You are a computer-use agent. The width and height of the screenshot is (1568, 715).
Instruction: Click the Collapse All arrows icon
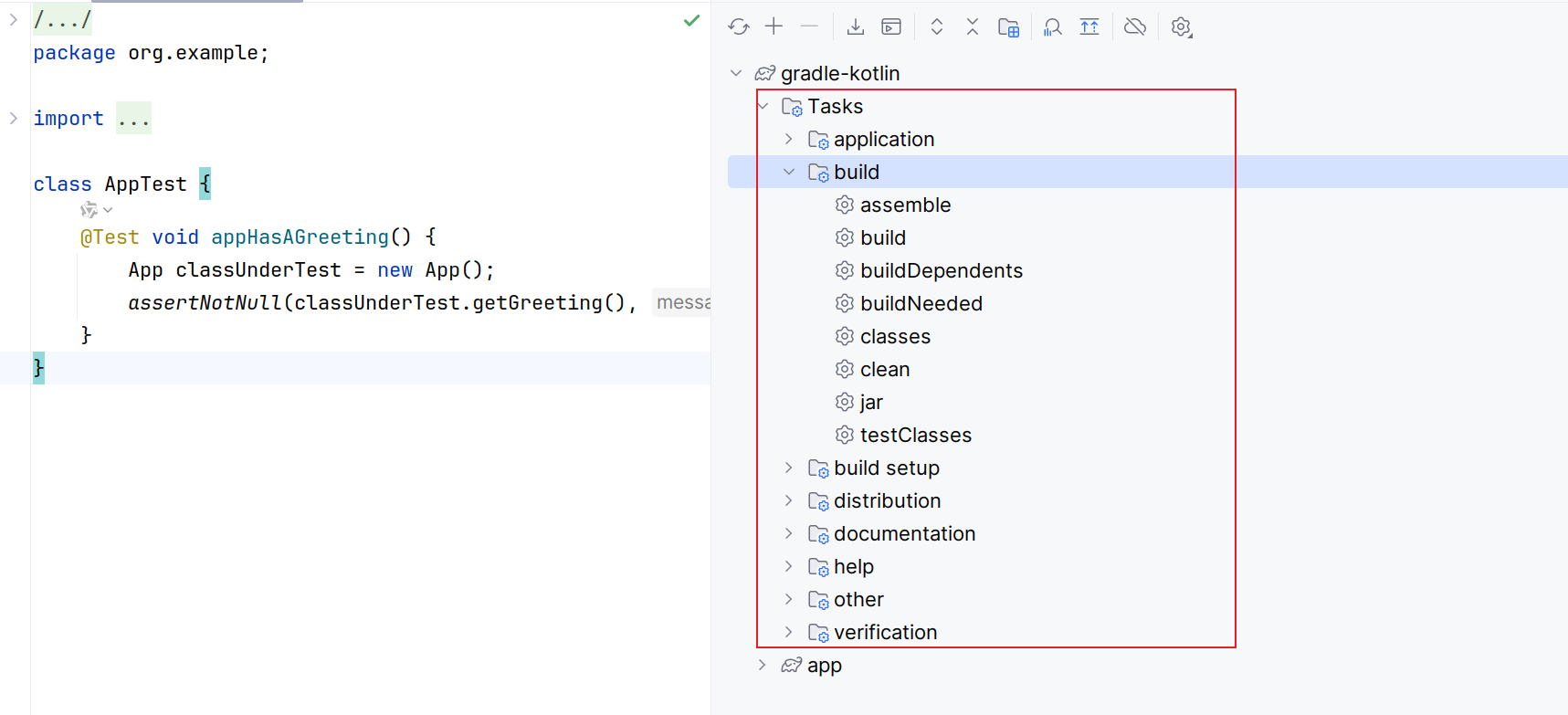(x=972, y=27)
